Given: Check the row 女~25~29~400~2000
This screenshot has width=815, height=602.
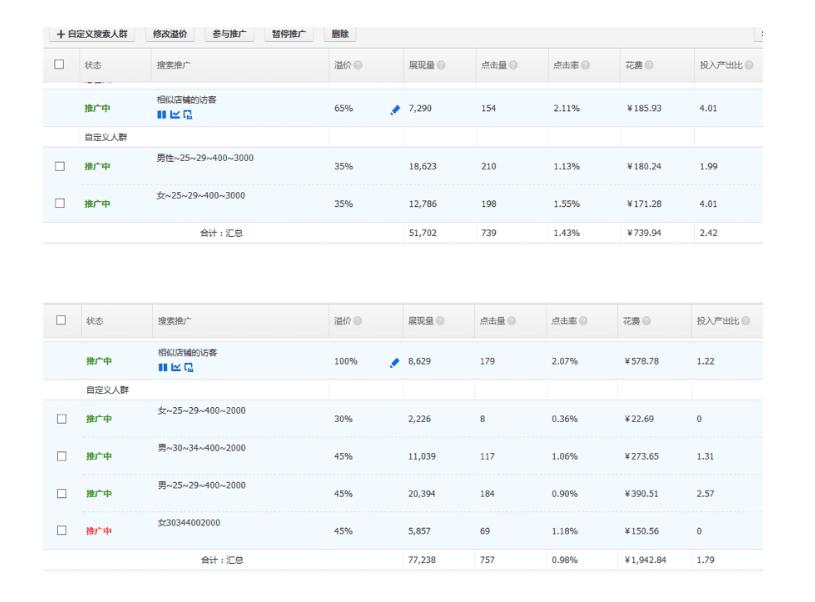Looking at the screenshot, I should (x=61, y=419).
